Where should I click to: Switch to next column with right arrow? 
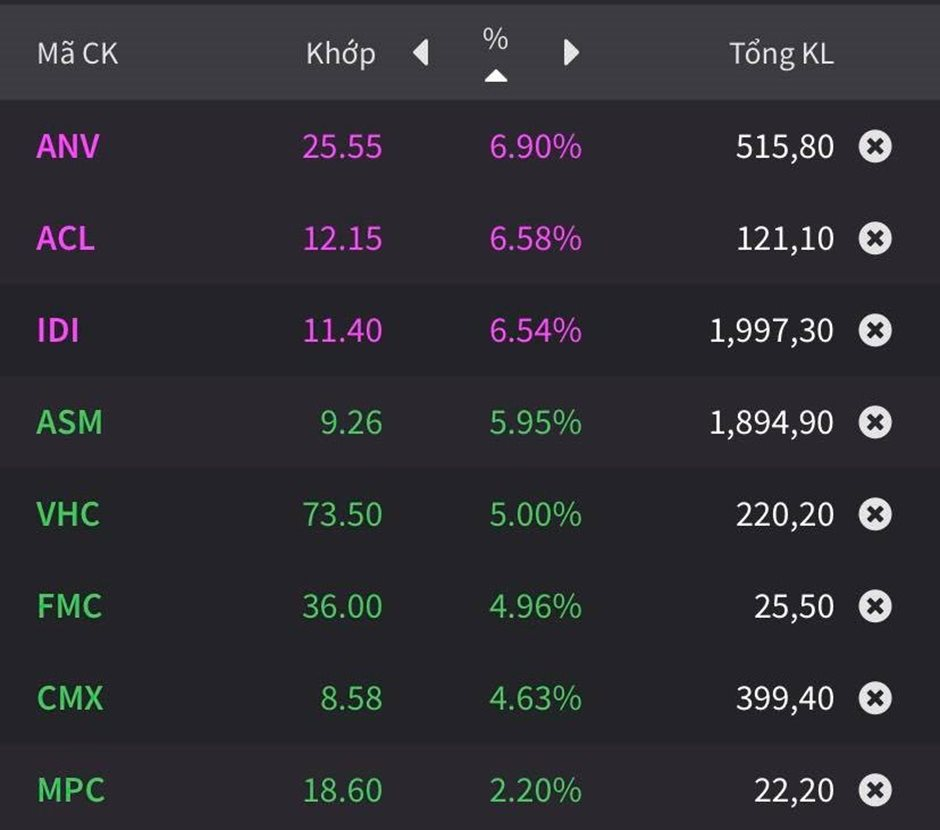[x=571, y=52]
